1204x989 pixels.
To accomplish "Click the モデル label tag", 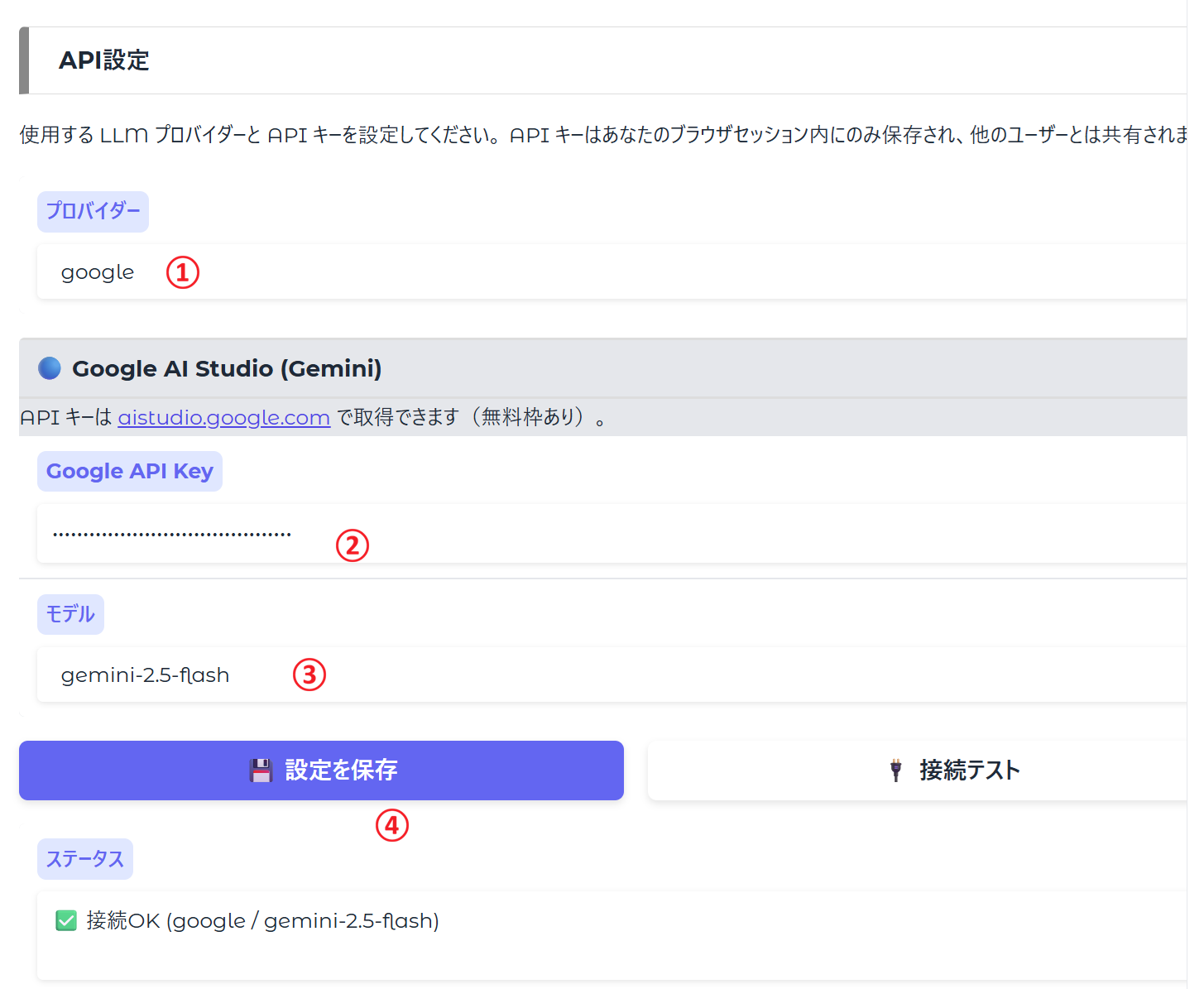I will click(x=70, y=614).
